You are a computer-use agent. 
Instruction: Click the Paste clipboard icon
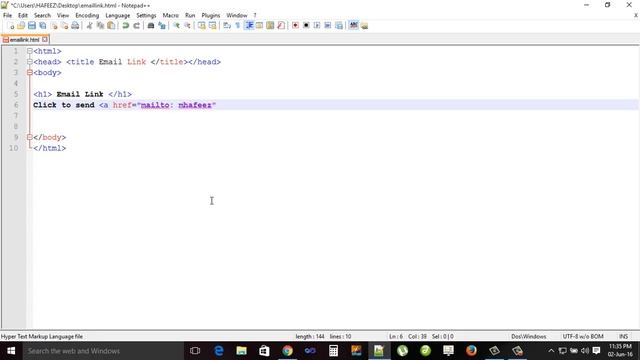111,26
